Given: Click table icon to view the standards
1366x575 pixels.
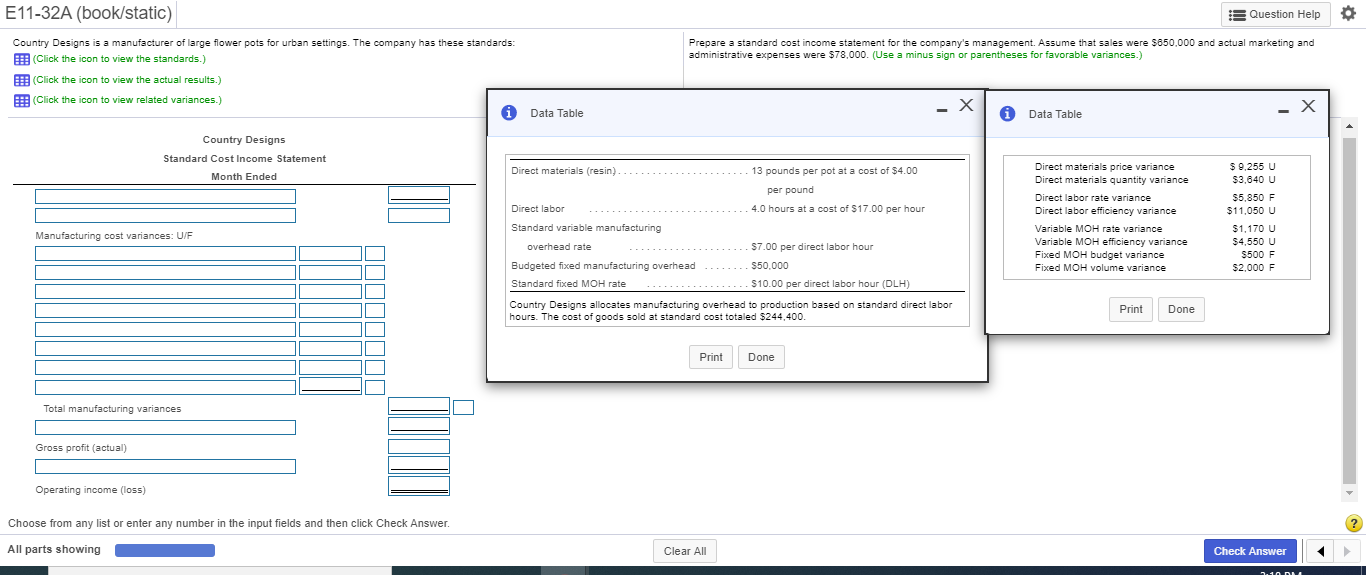Looking at the screenshot, I should (21, 59).
